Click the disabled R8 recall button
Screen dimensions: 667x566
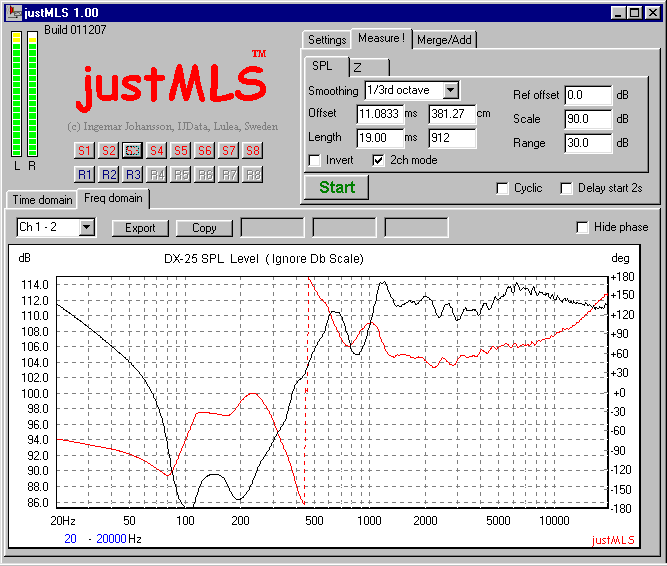[x=253, y=175]
